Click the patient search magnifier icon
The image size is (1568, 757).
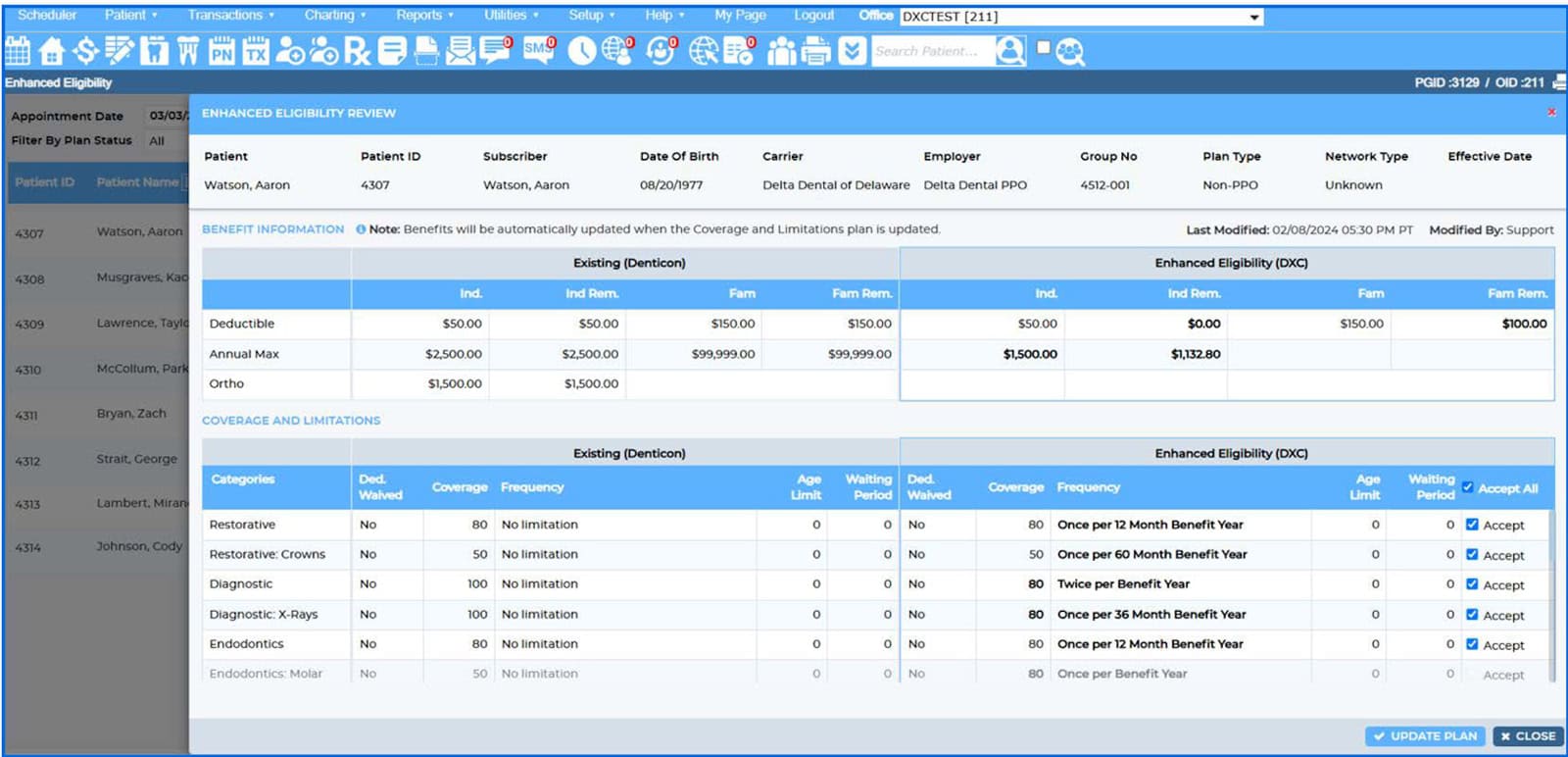tap(1009, 51)
